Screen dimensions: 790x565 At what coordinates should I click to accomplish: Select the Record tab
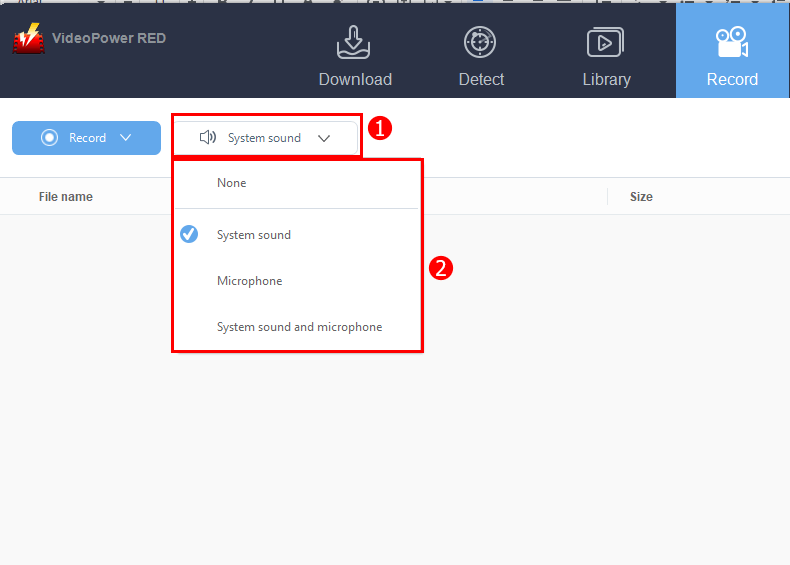click(732, 51)
